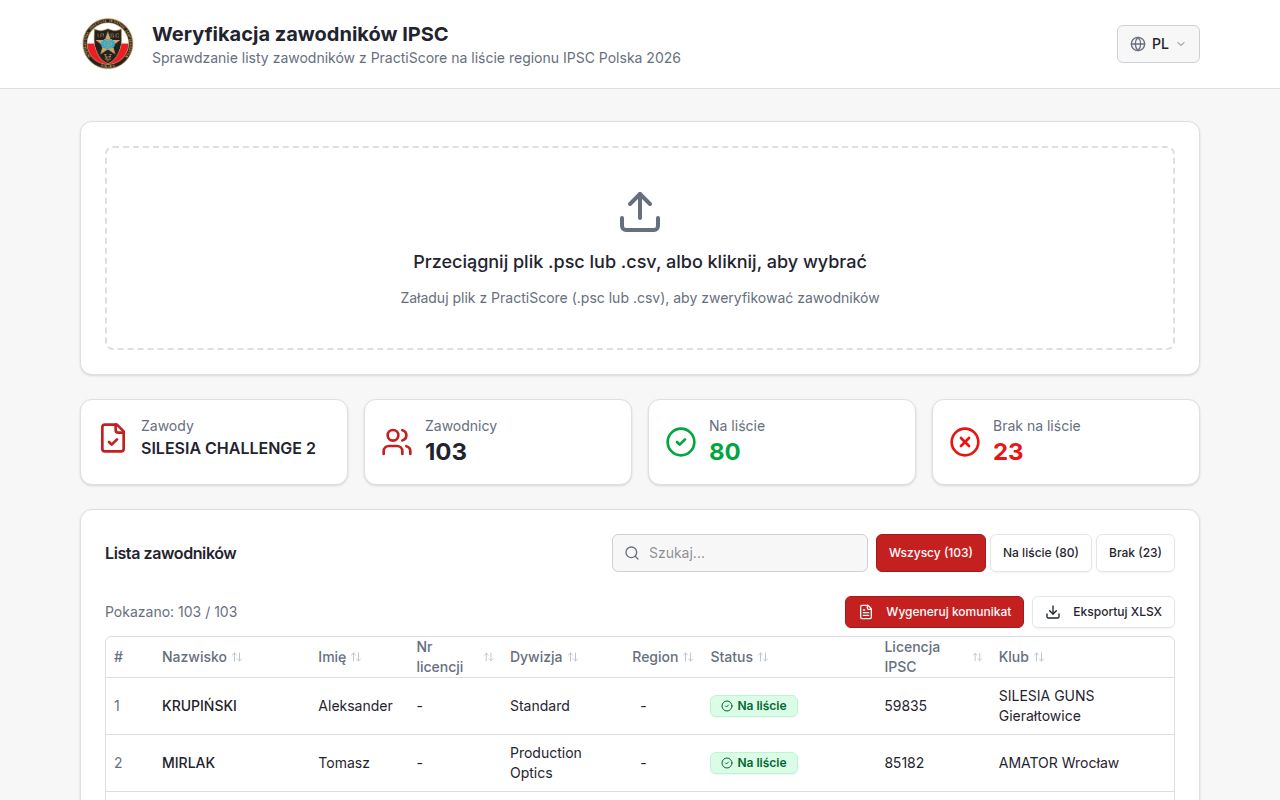Click the Pokazano: 103 / 103 counter text

[171, 612]
